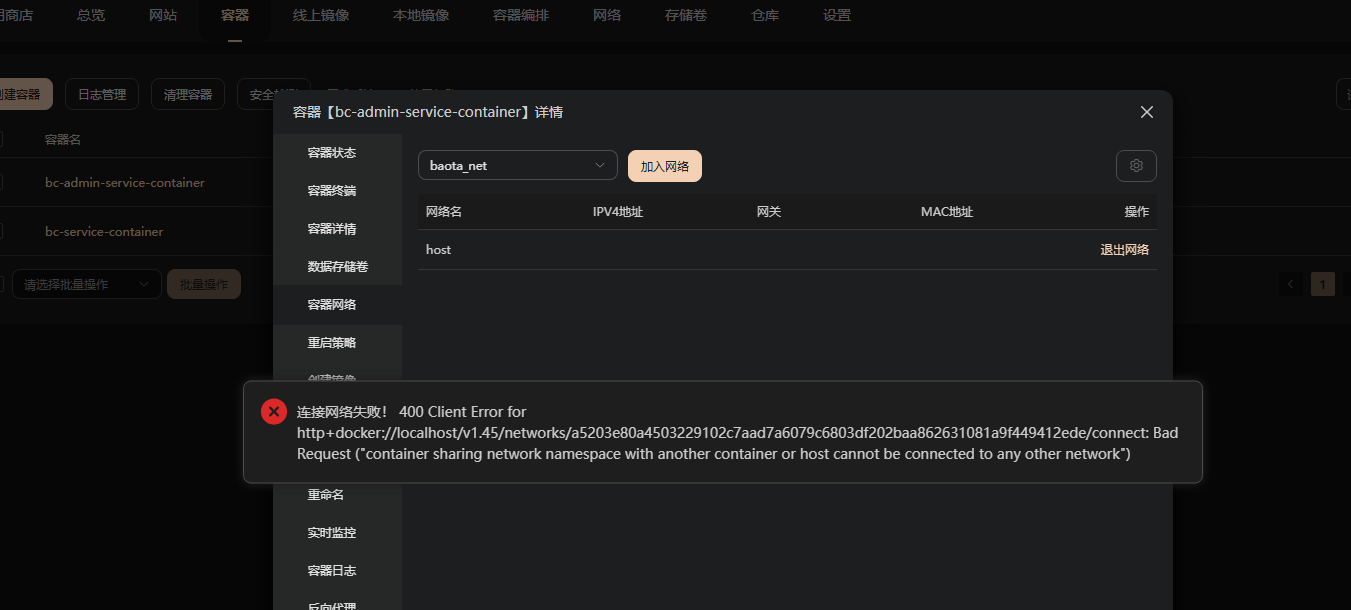Viewport: 1351px width, 610px height.
Task: Click the 加入网络 button
Action: 665,166
